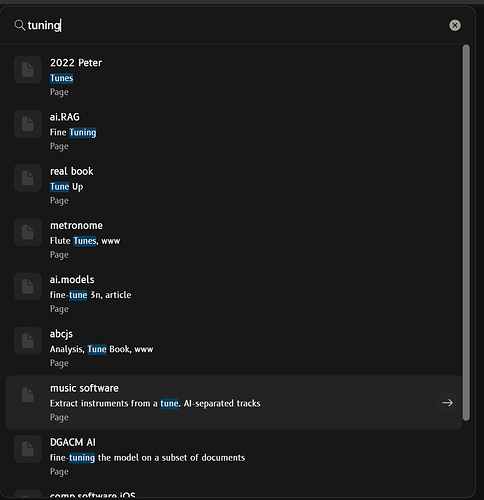Click the results list vertical scrollbar
Screen dimensions: 484x500
coord(466,233)
